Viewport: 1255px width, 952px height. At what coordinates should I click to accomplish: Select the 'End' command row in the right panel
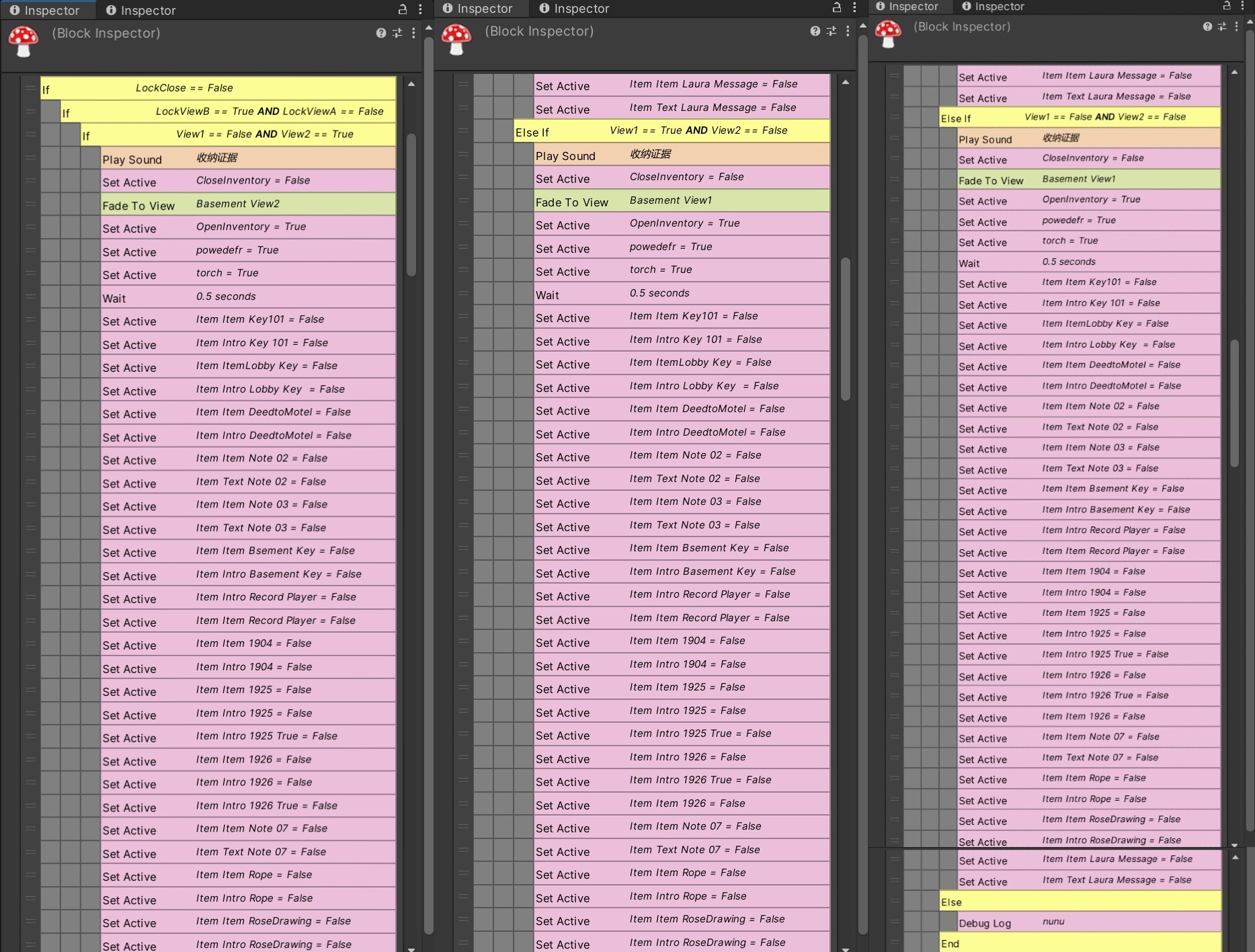[x=1080, y=943]
